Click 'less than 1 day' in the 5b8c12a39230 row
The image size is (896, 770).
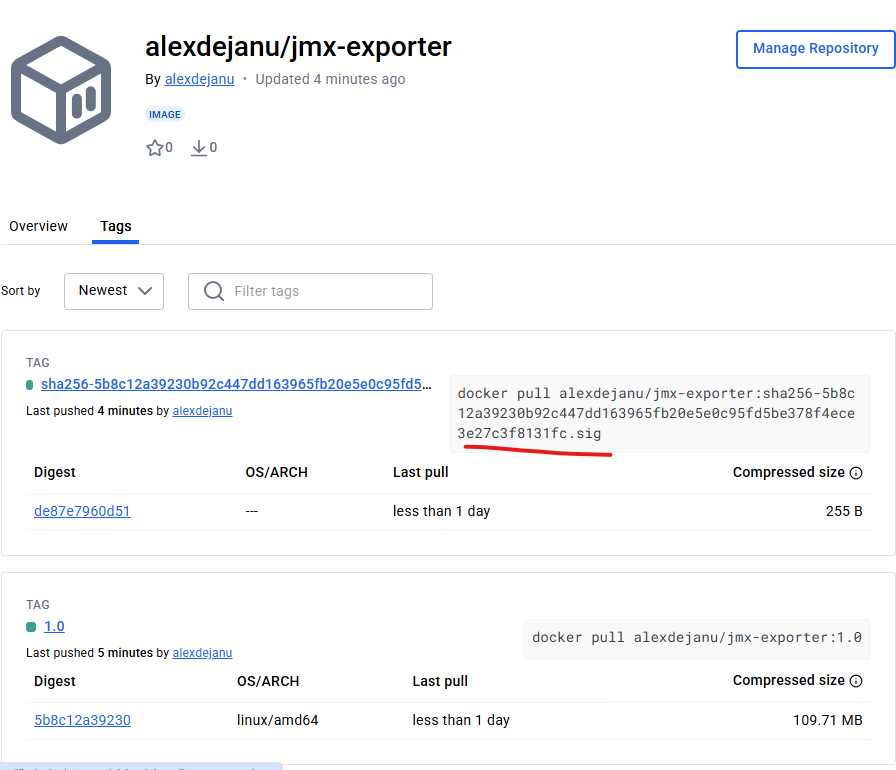pyautogui.click(x=461, y=720)
